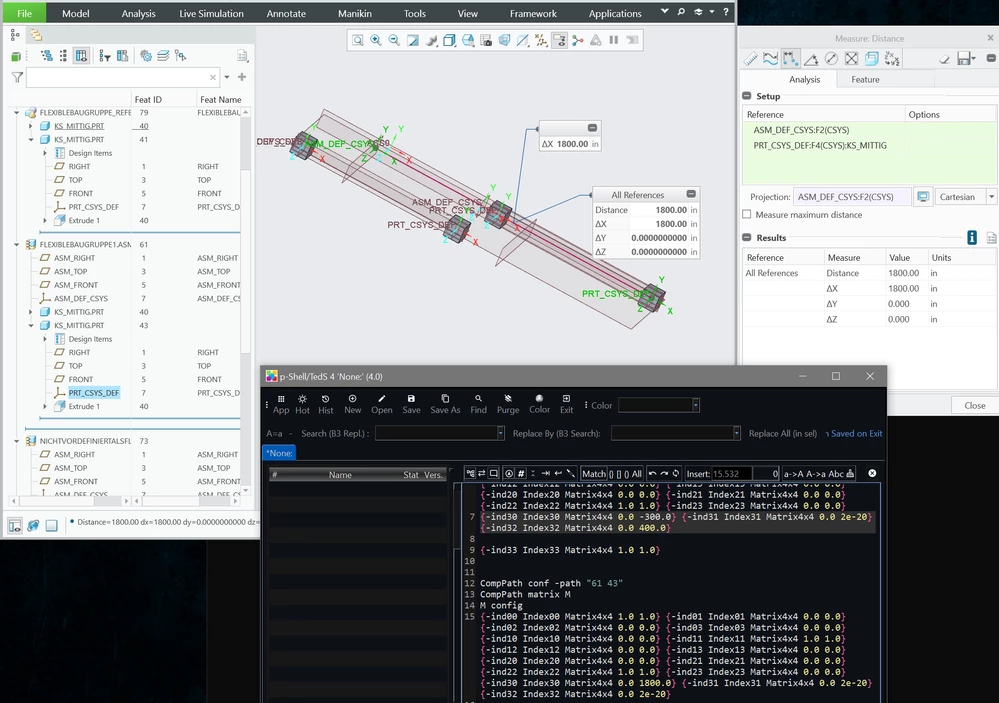Click the display computer icon next to Projection
This screenshot has height=703, width=999.
pos(923,197)
